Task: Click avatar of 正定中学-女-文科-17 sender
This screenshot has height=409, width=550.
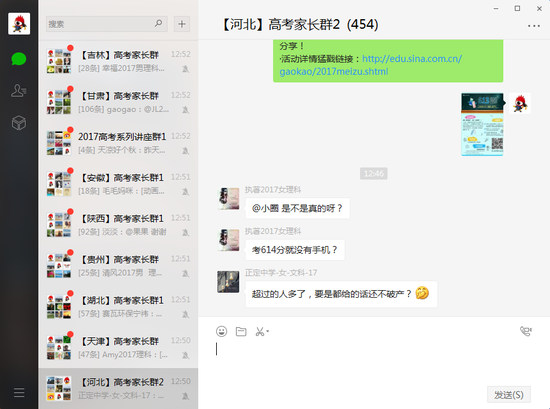Action: 228,281
